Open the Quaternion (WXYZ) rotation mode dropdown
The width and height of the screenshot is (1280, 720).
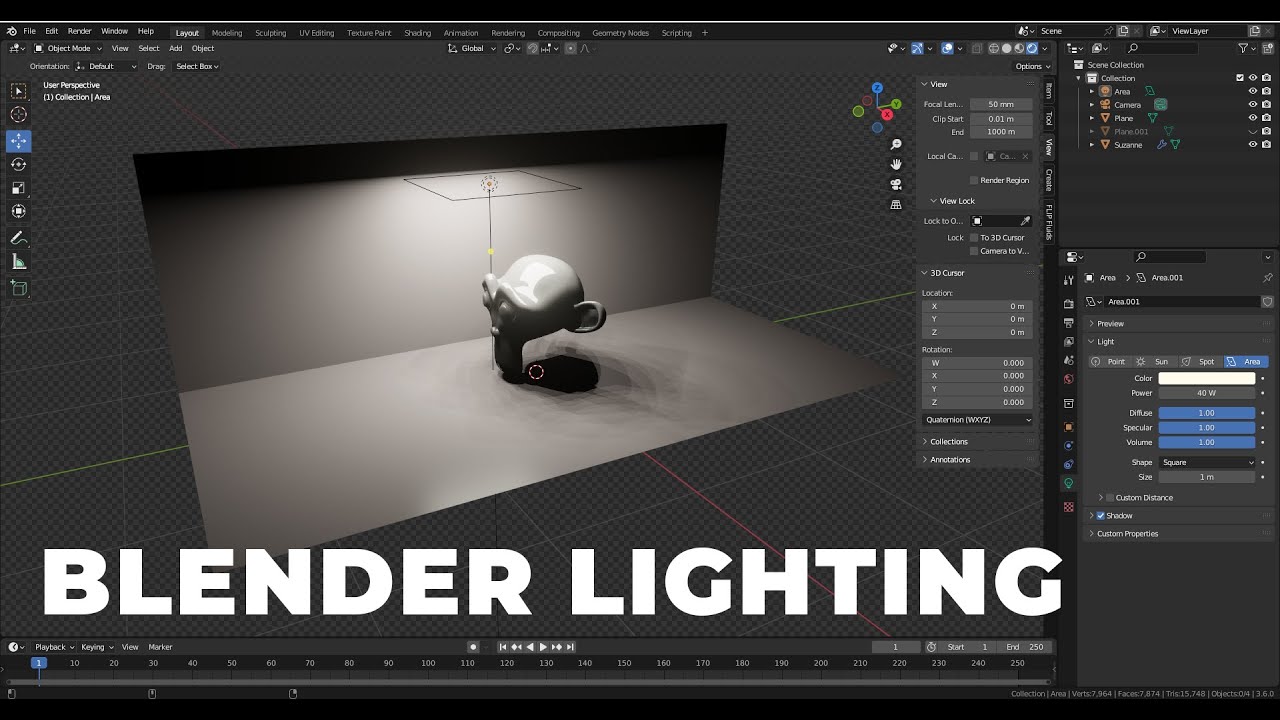coord(977,419)
